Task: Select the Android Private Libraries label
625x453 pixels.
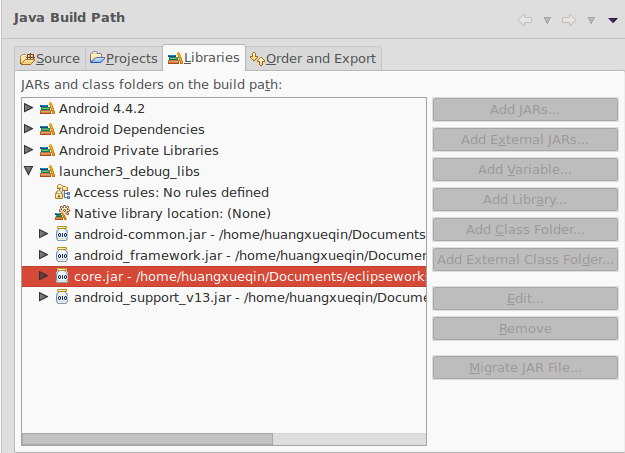Action: pos(139,151)
